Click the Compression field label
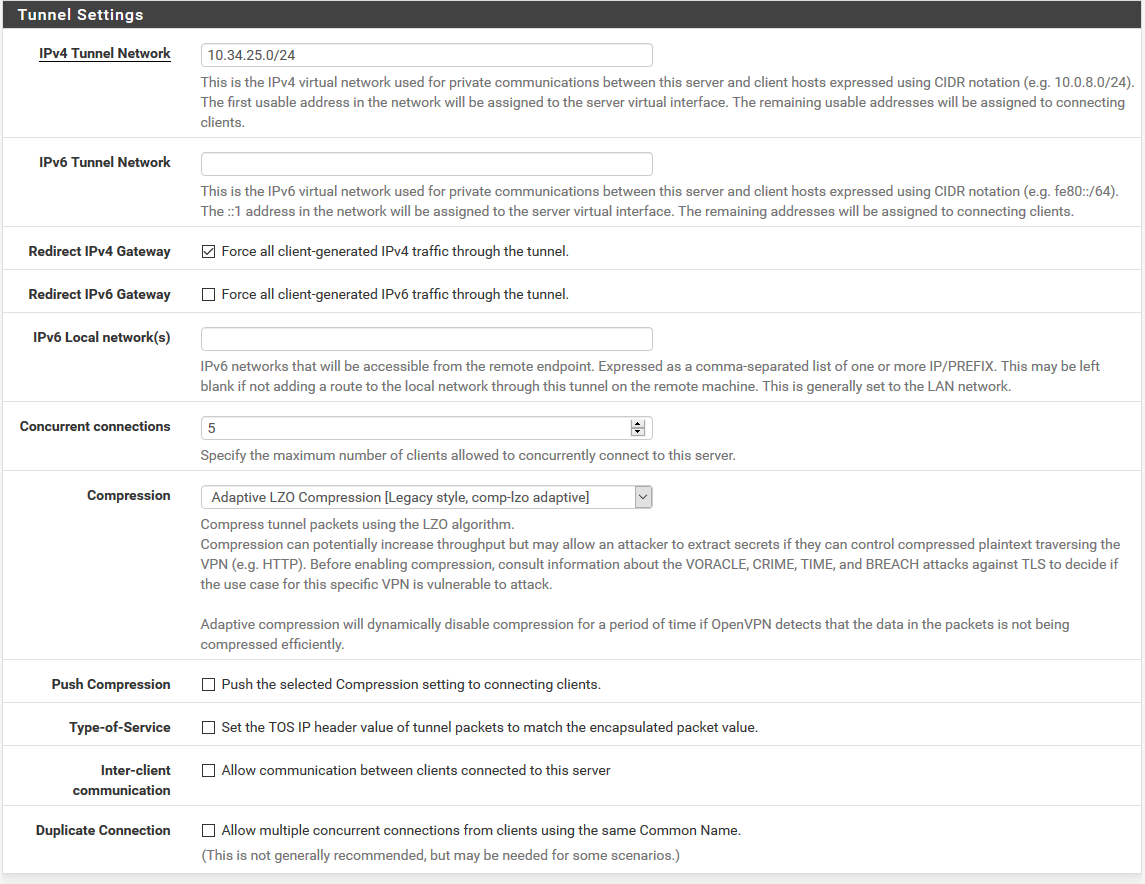Viewport: 1145px width, 884px height. pos(128,496)
